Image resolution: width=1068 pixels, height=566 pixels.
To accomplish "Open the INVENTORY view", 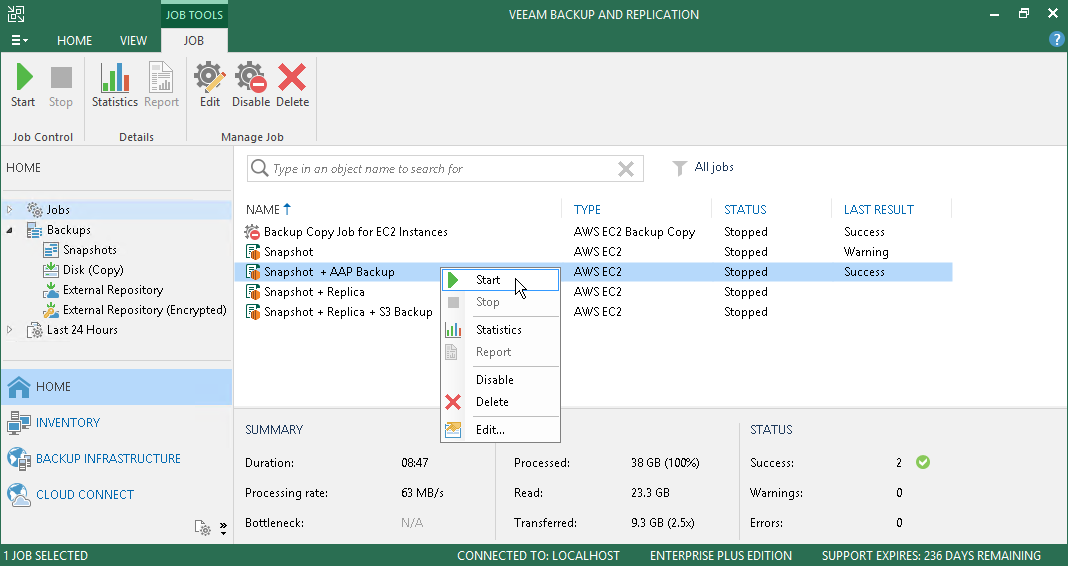I will coord(116,423).
